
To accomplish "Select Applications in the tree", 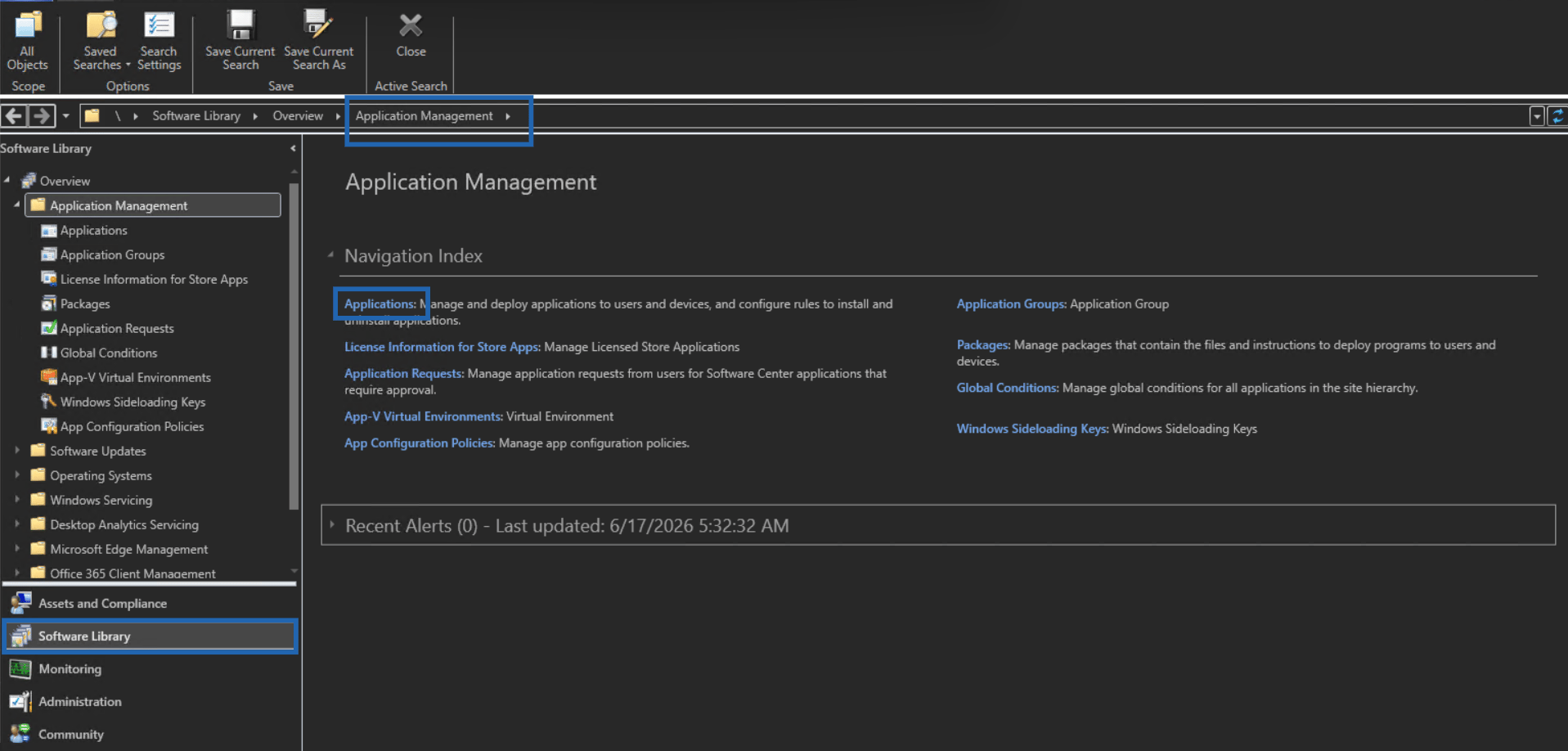I will tap(93, 230).
